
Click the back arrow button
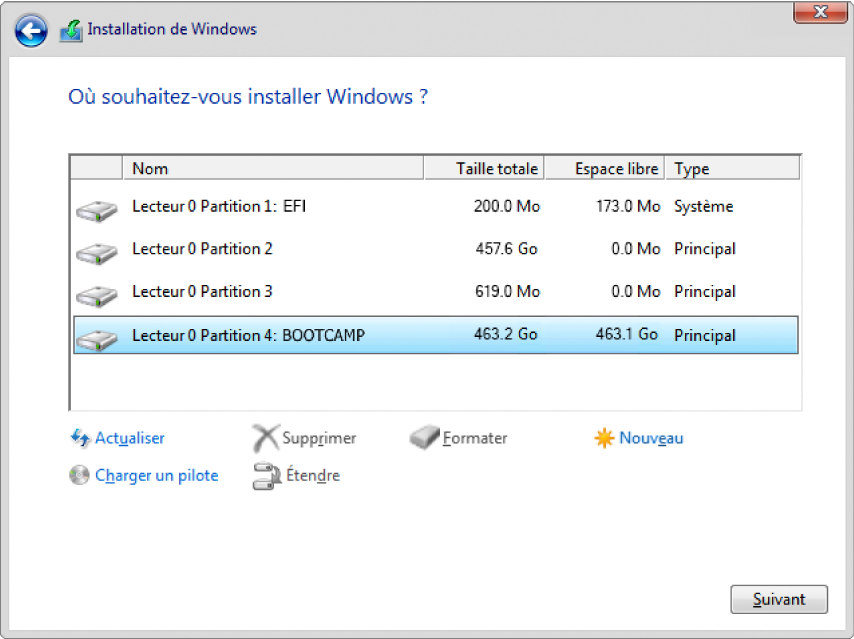(31, 30)
